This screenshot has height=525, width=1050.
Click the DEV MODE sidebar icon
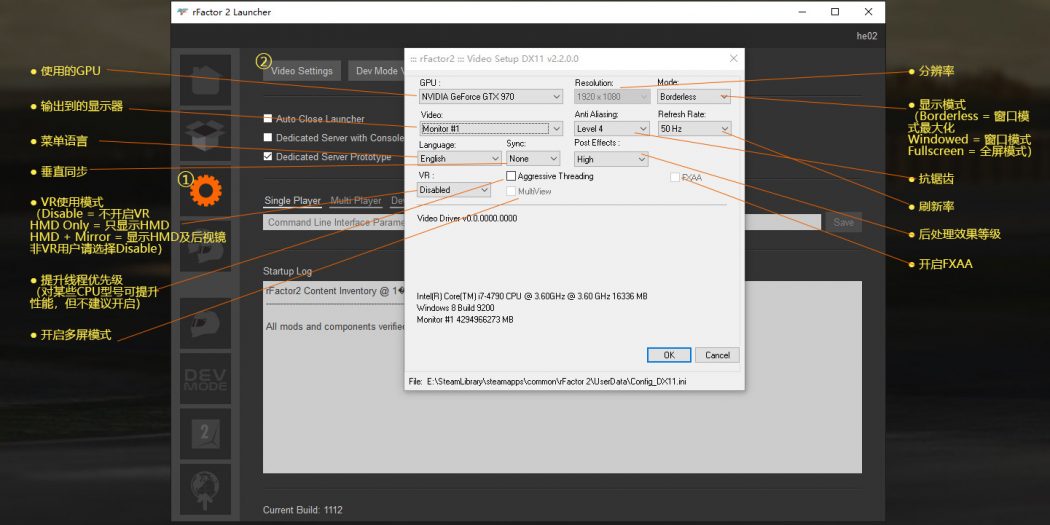205,379
